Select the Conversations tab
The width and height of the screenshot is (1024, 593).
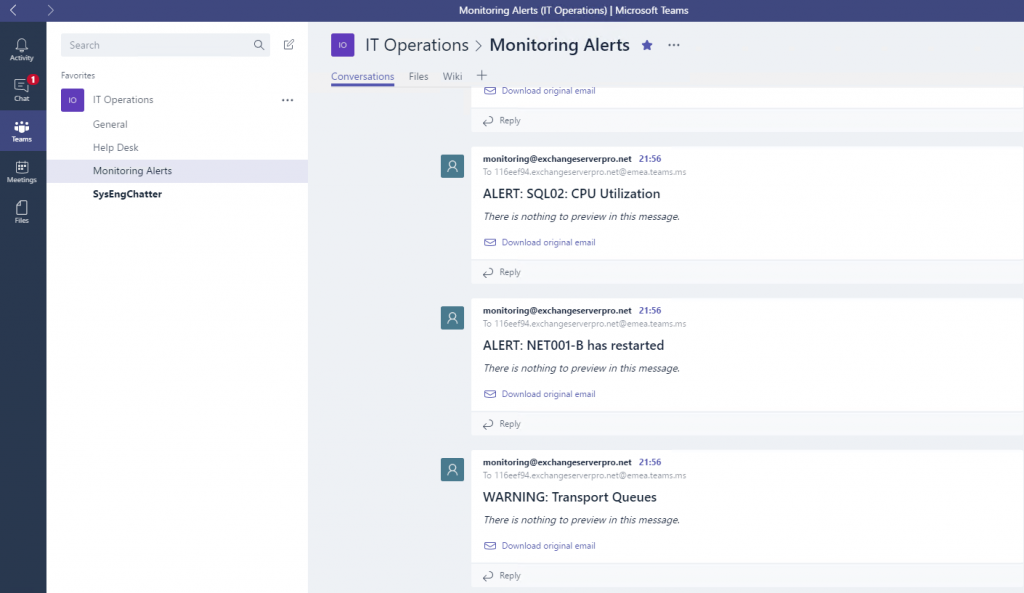click(x=361, y=76)
